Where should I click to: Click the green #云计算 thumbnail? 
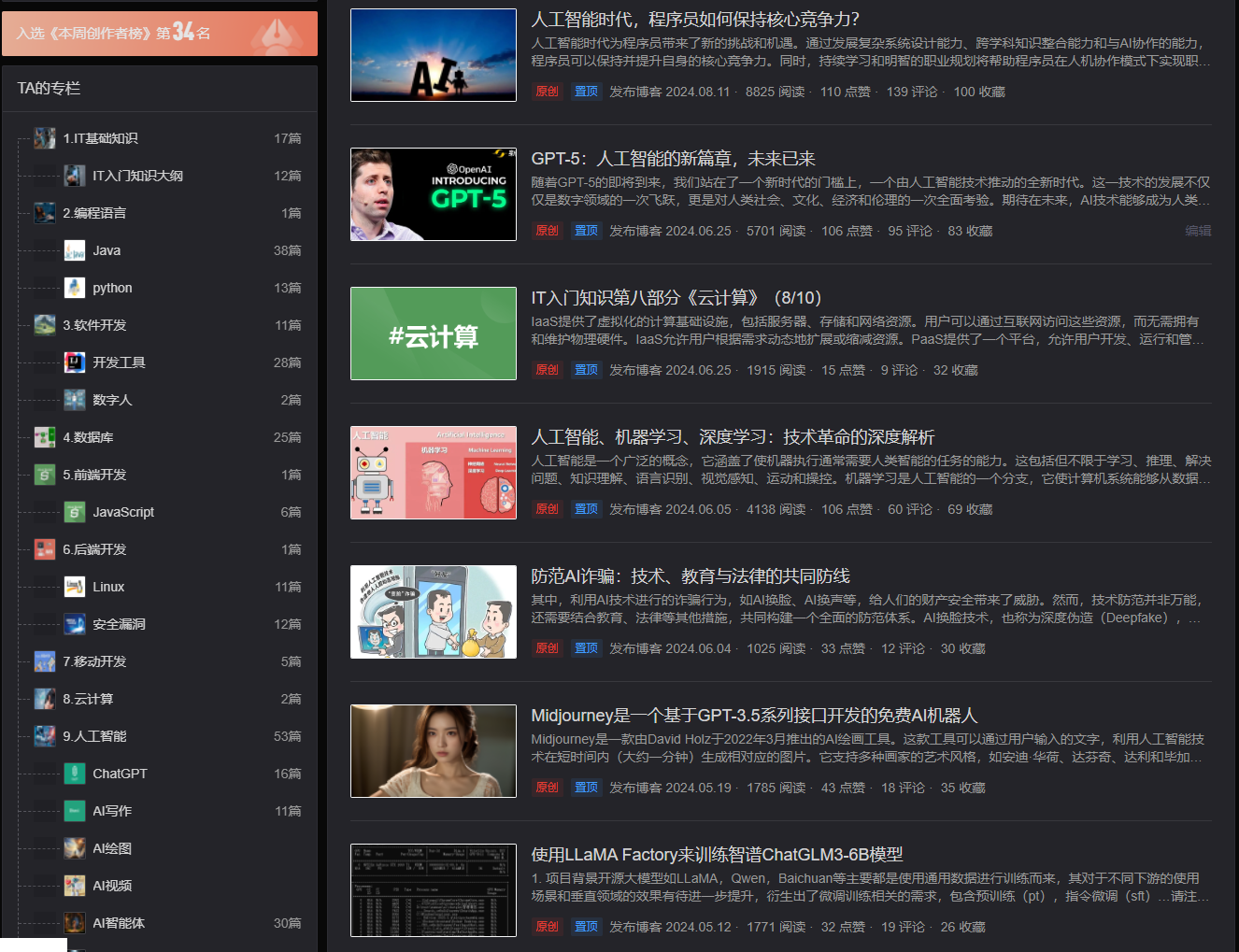(x=434, y=334)
